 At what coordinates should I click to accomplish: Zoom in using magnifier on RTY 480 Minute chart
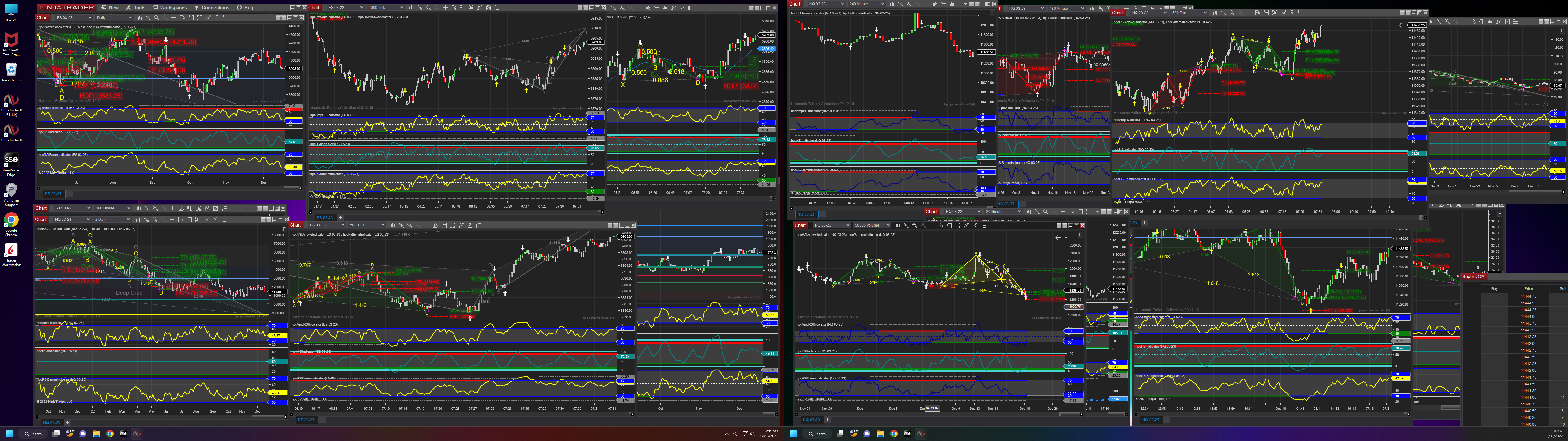pyautogui.click(x=155, y=208)
